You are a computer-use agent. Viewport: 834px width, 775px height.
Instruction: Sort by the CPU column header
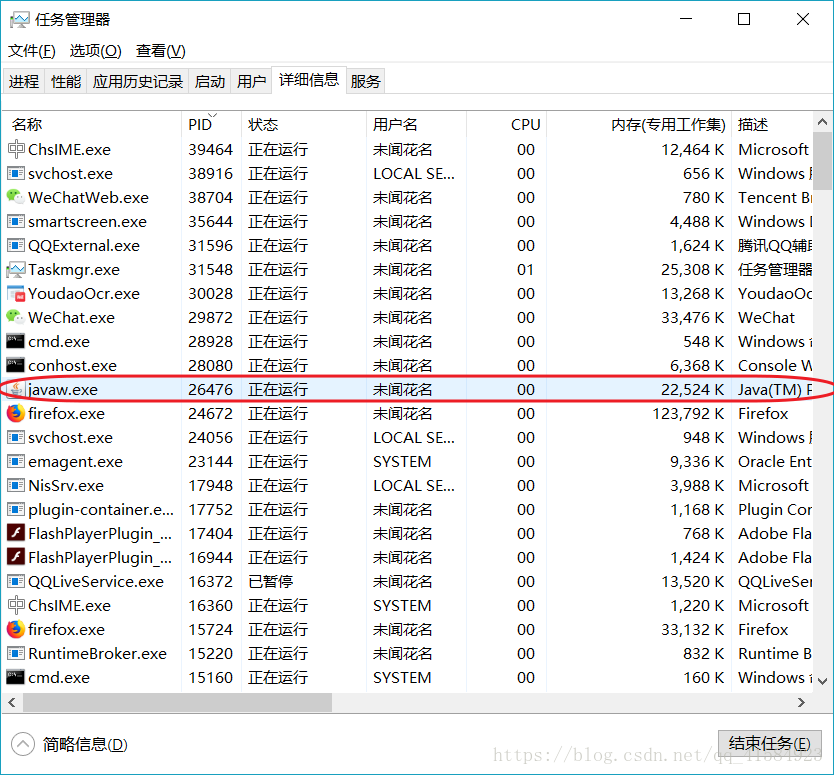(507, 124)
